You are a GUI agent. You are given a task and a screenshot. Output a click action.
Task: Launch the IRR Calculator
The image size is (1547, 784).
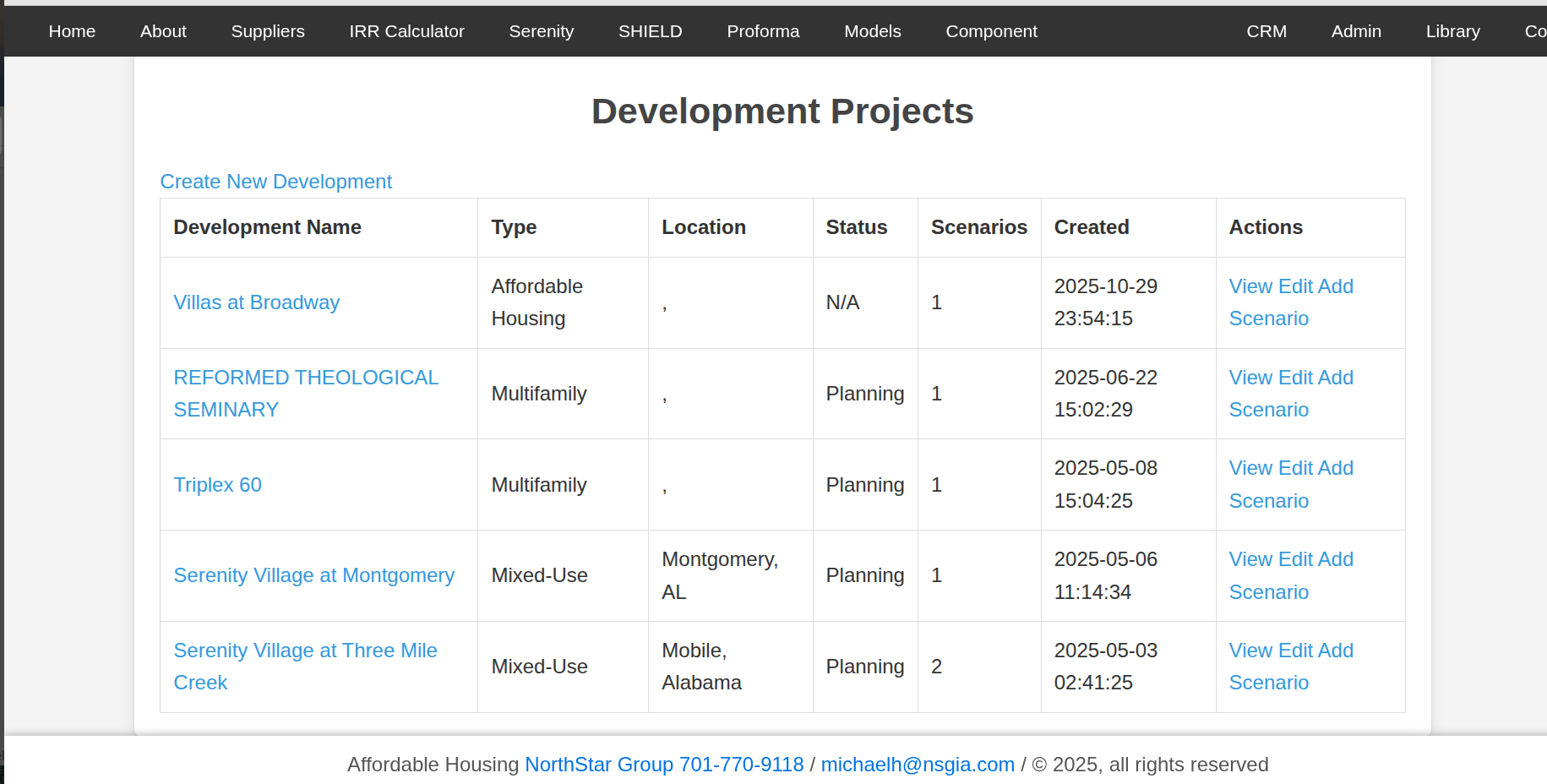pos(406,31)
